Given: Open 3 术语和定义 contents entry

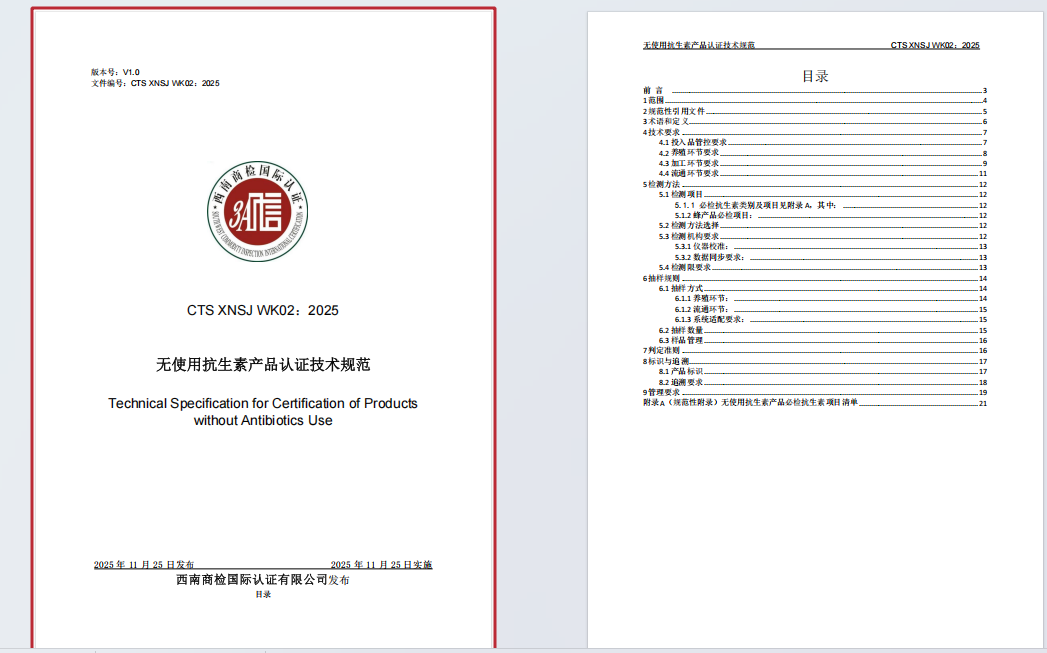Looking at the screenshot, I should 667,121.
